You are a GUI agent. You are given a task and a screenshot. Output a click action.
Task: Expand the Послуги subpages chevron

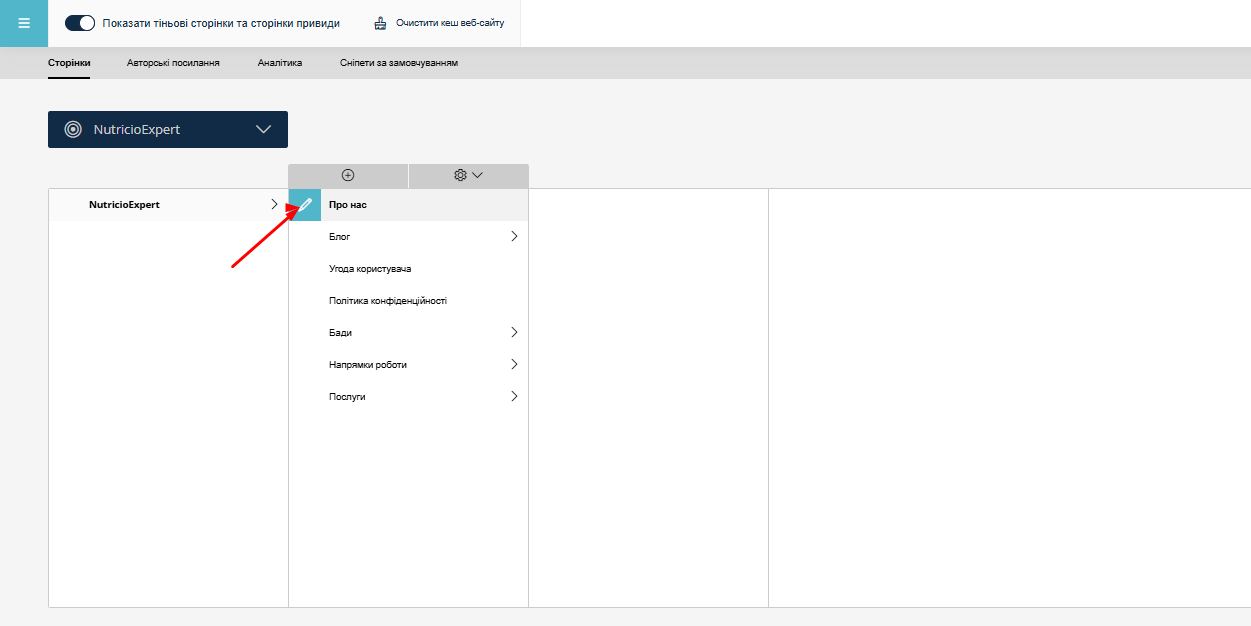(514, 396)
